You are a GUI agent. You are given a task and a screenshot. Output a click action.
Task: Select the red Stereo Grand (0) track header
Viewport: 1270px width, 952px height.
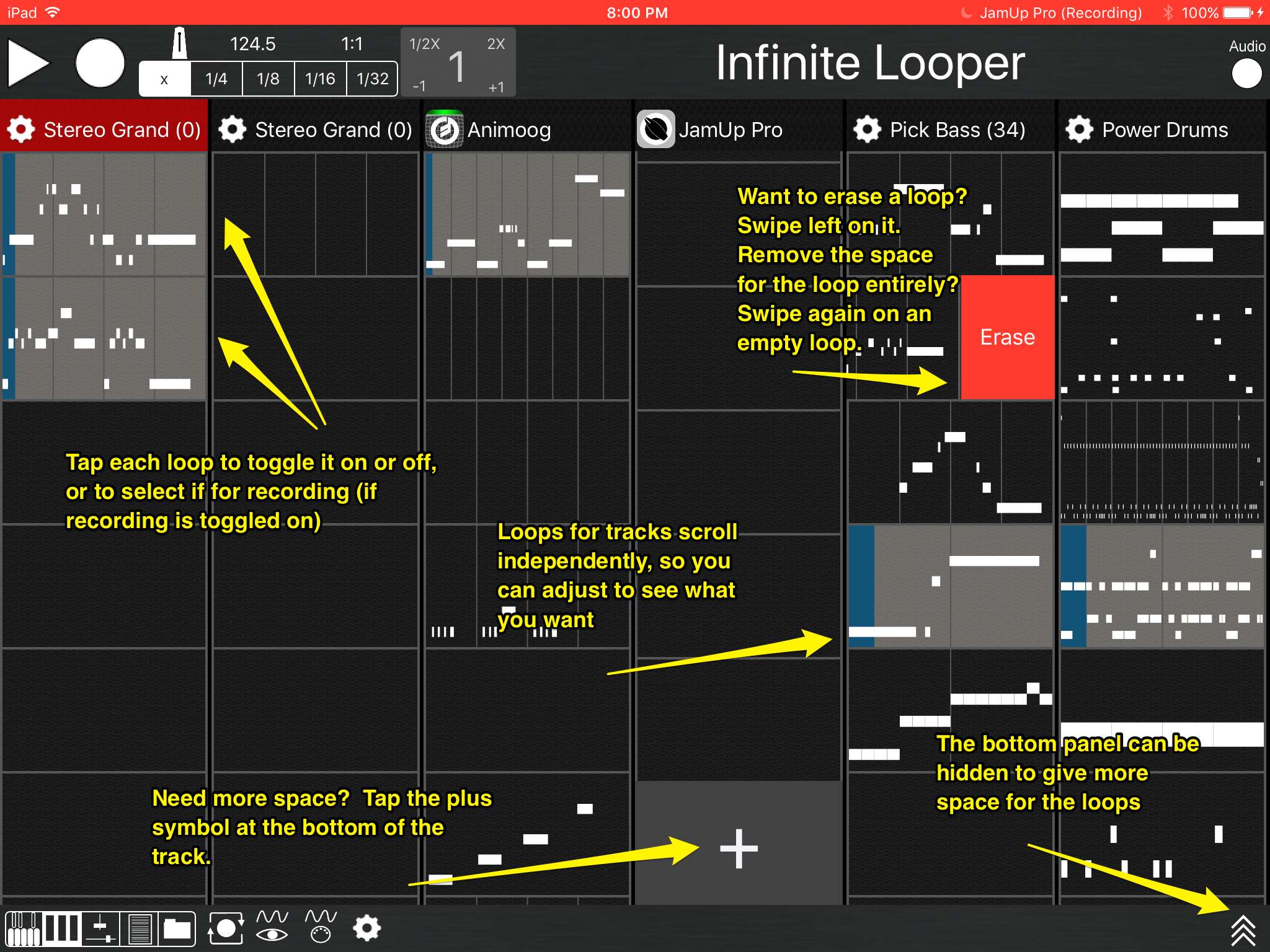pyautogui.click(x=104, y=126)
